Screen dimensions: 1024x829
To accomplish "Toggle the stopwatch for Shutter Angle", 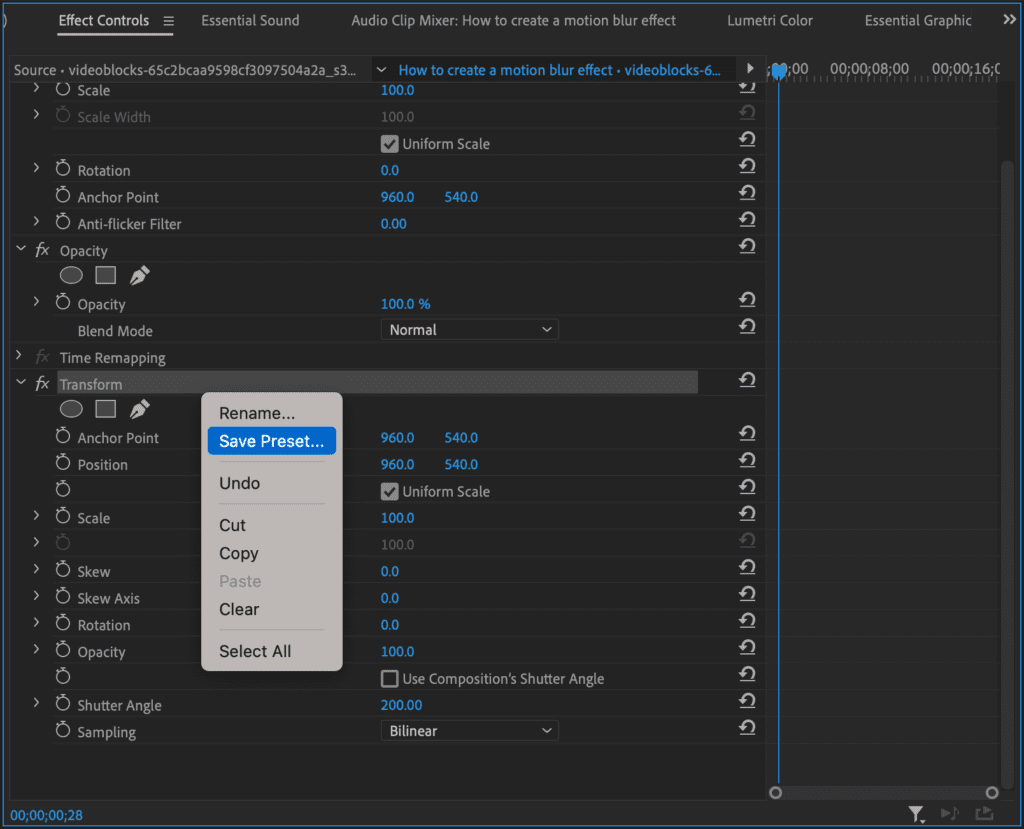I will (63, 705).
